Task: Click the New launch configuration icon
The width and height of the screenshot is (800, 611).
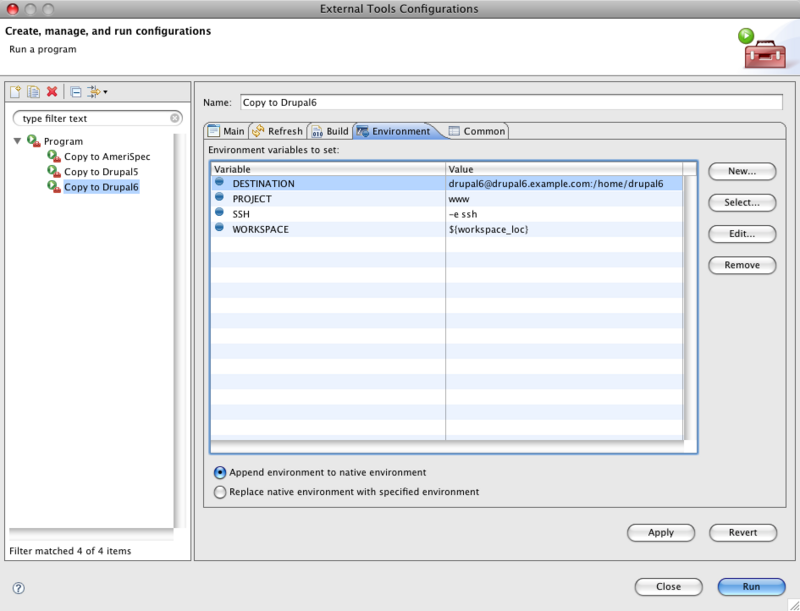Action: [16, 92]
